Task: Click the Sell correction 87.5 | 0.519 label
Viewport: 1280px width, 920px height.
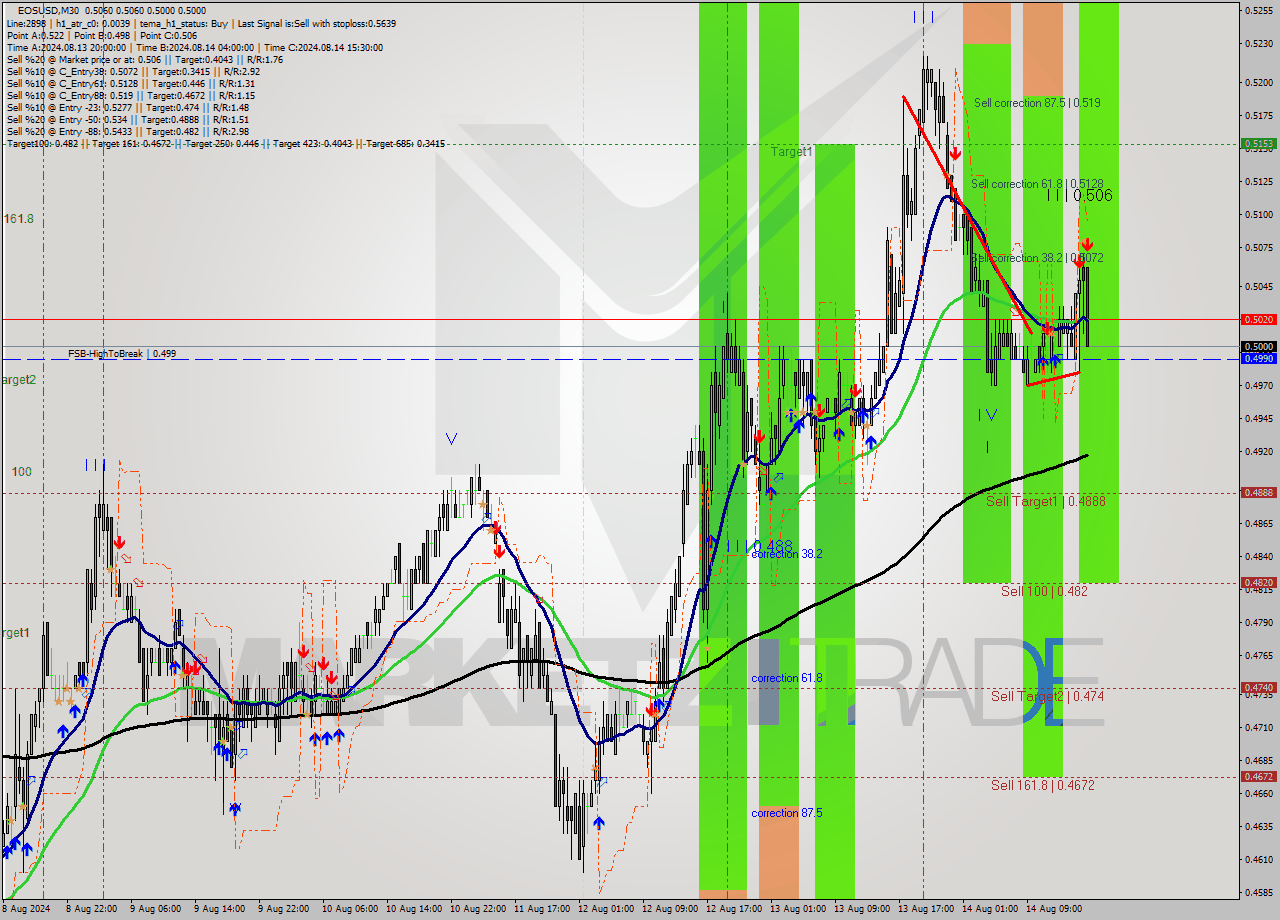Action: coord(1036,103)
